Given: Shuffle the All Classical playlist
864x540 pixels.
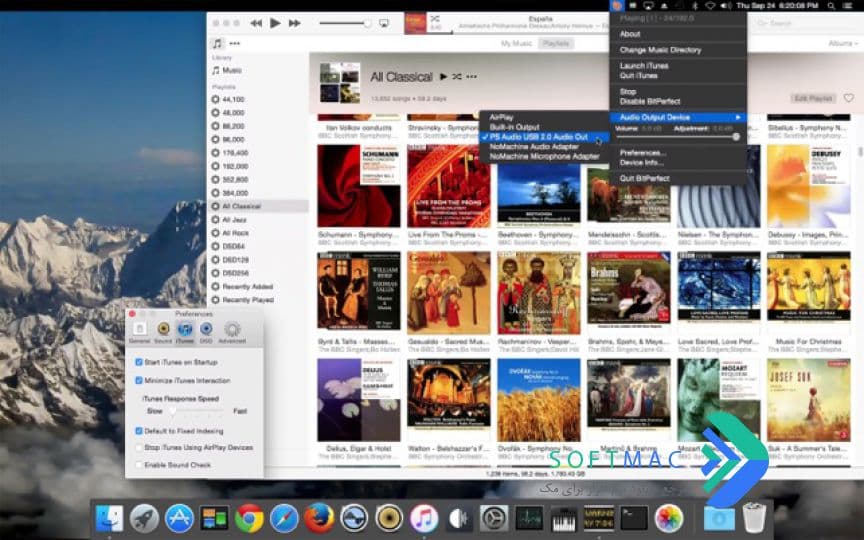Looking at the screenshot, I should click(457, 77).
